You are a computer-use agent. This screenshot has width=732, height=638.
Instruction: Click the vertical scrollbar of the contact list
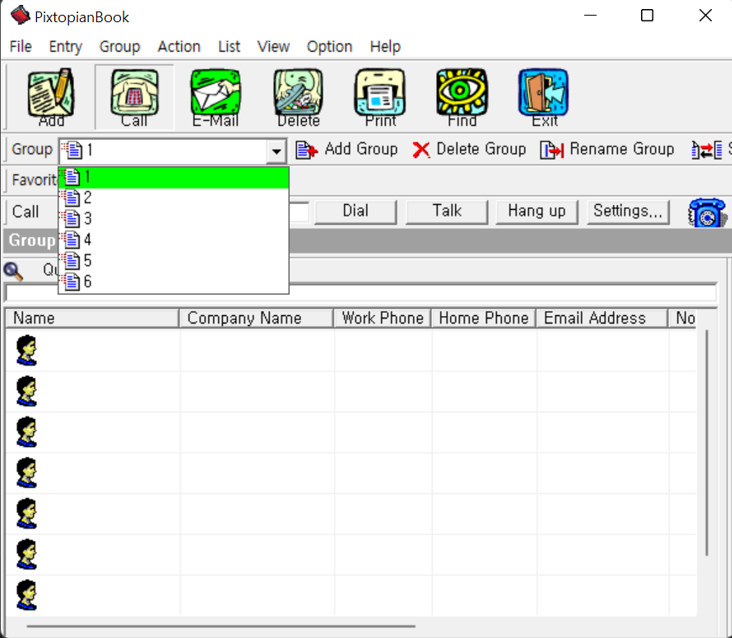pyautogui.click(x=707, y=442)
